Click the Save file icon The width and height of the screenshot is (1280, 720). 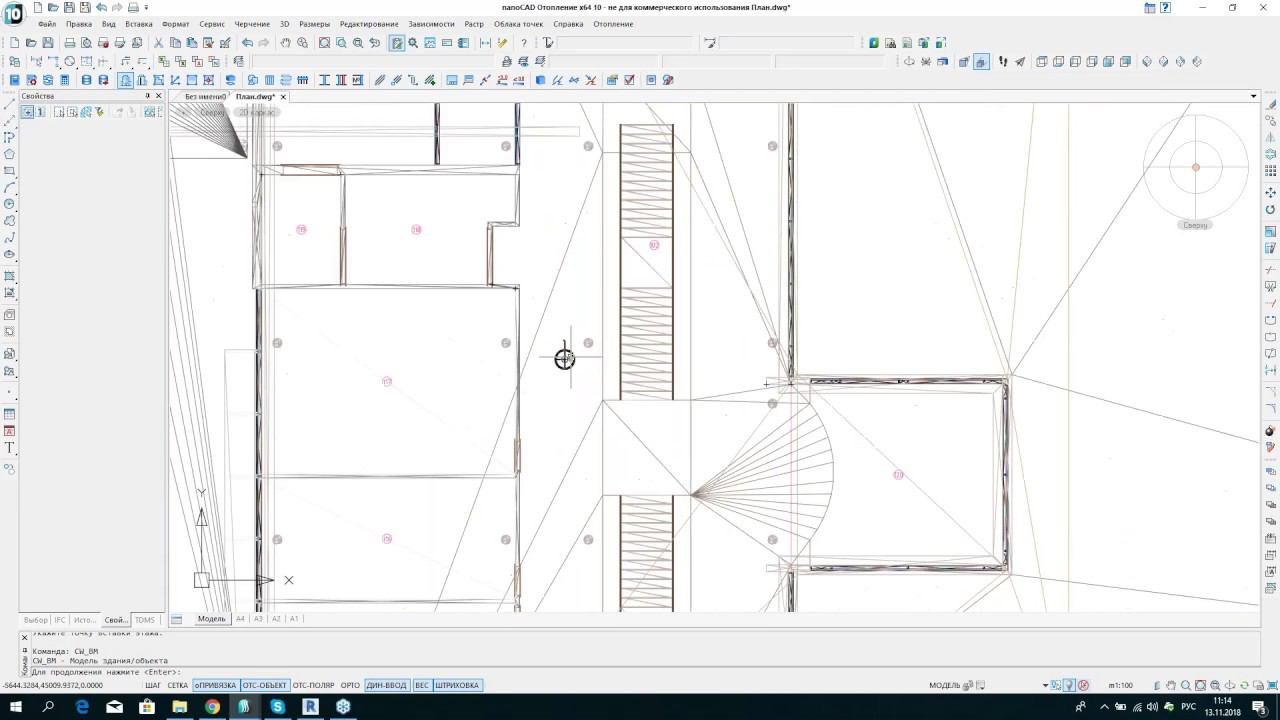tap(48, 43)
